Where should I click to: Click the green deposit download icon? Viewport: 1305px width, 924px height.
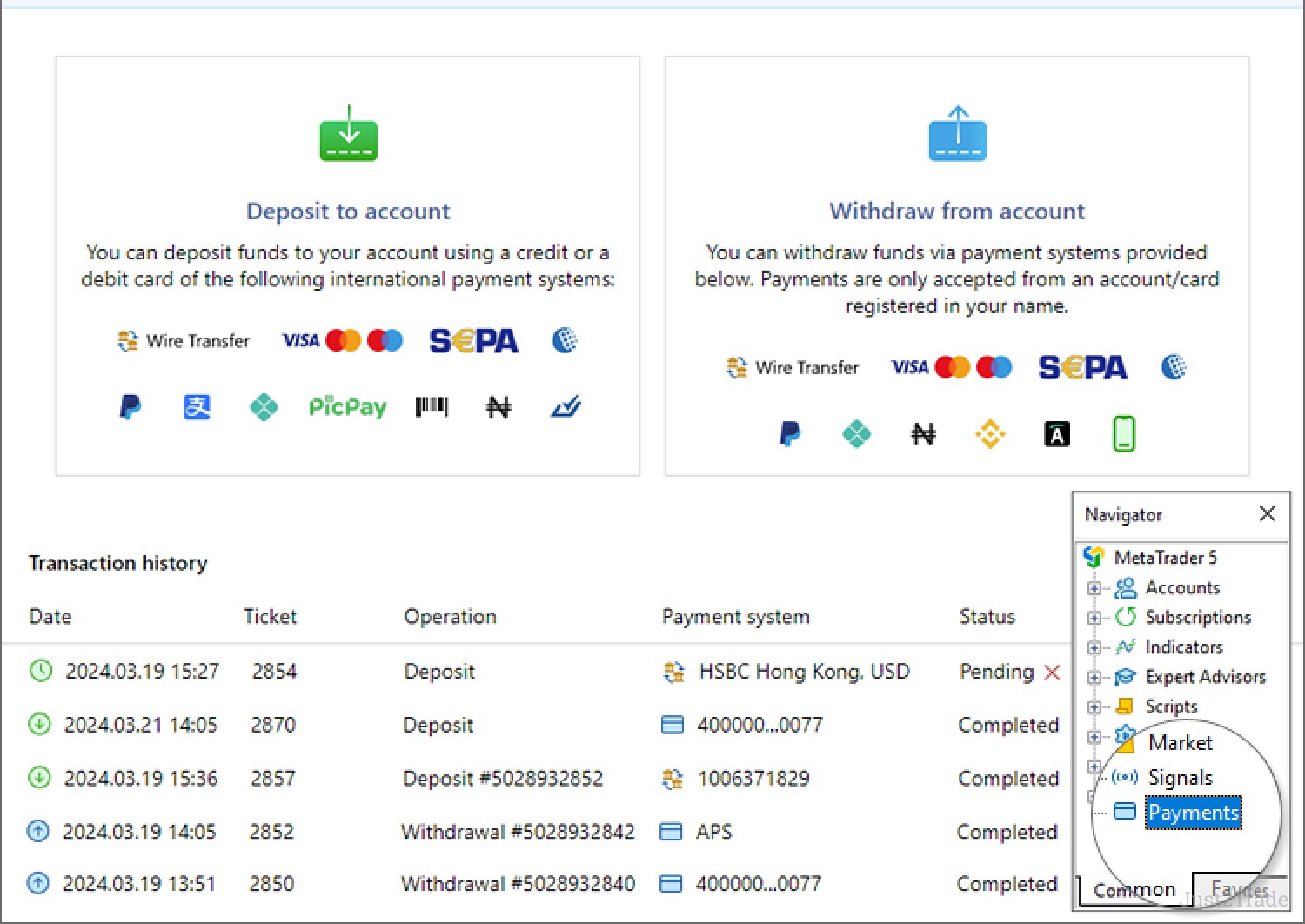348,134
